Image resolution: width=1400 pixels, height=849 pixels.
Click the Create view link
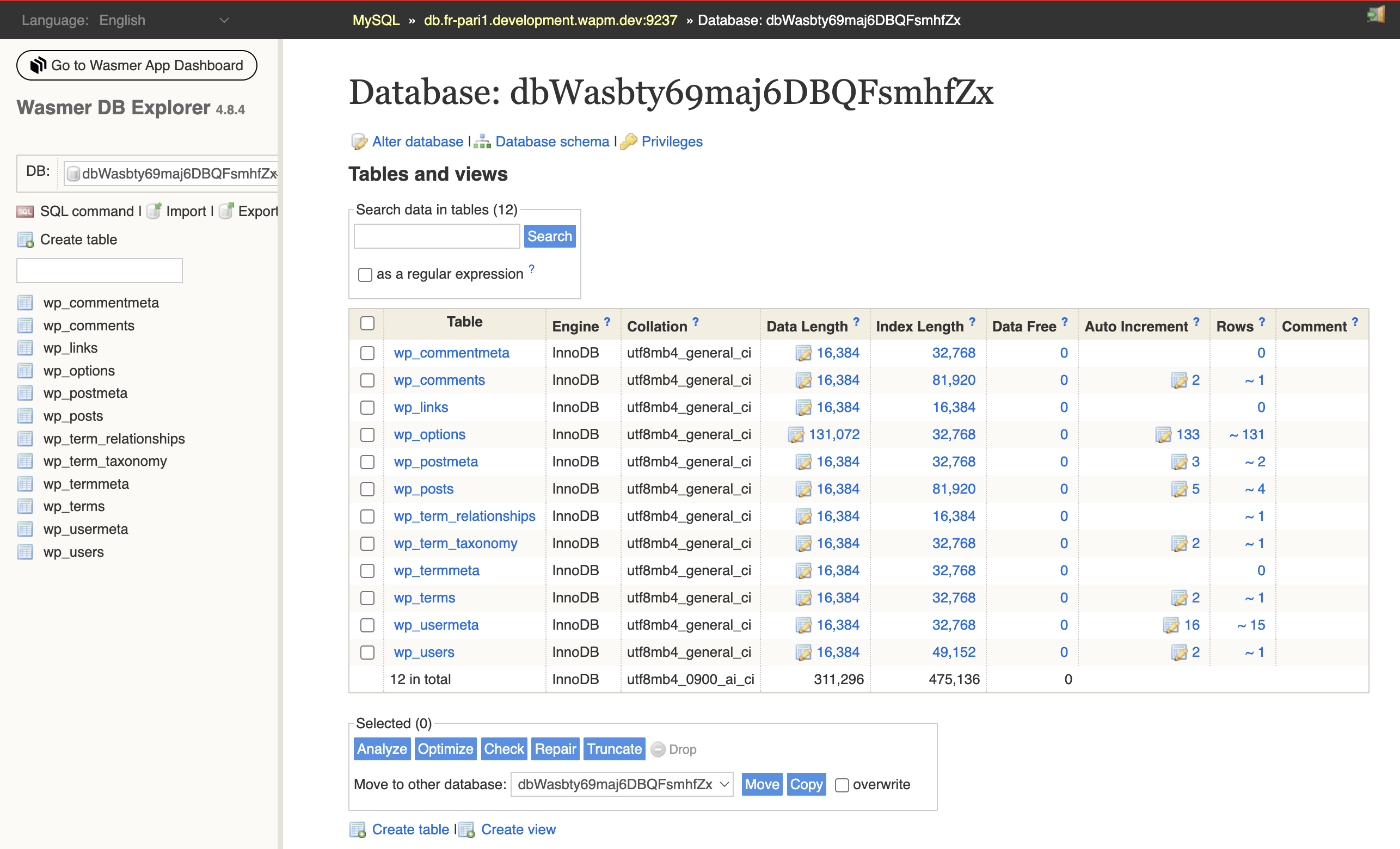(x=518, y=829)
